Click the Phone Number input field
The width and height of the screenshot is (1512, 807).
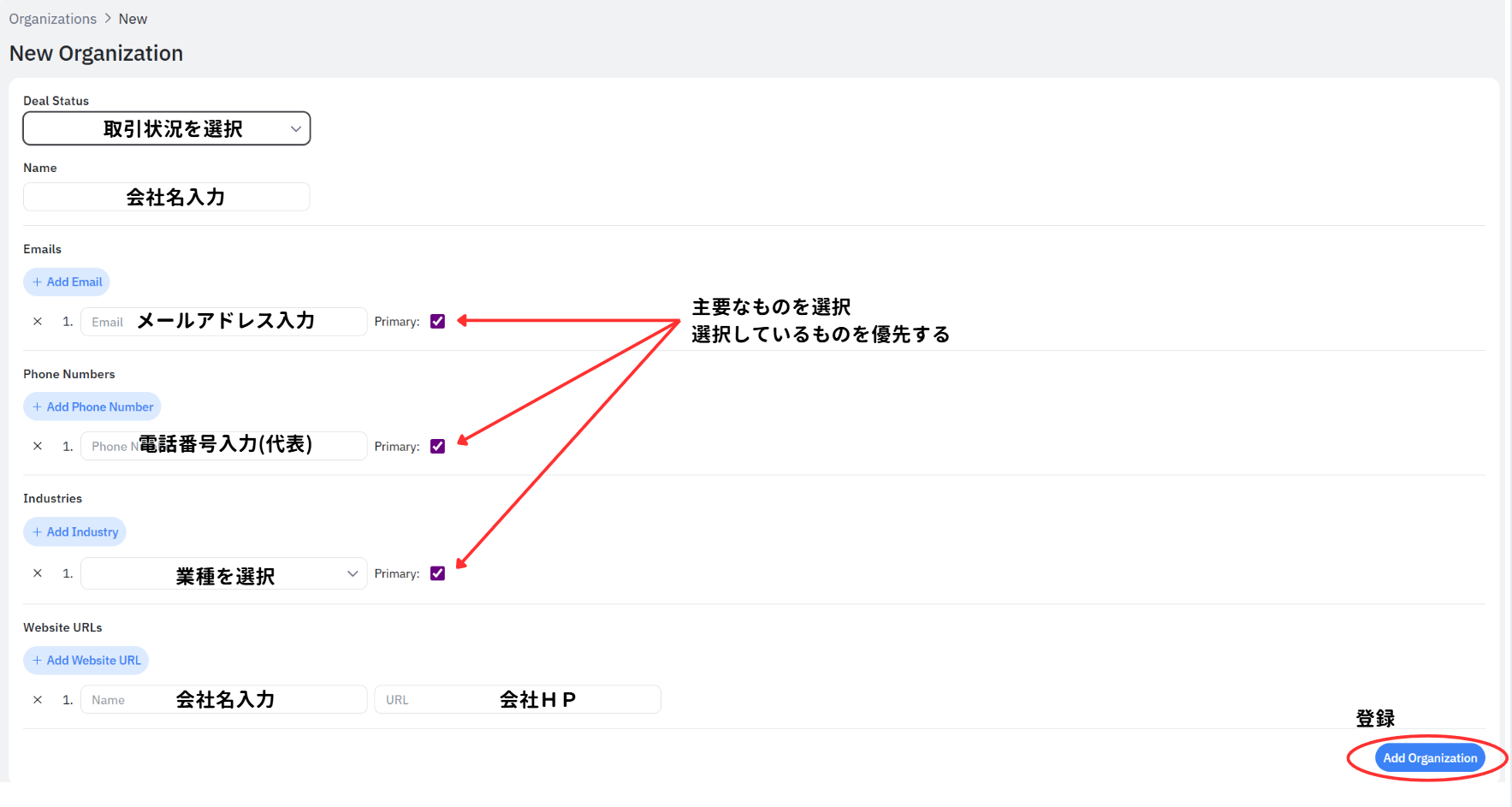(223, 446)
